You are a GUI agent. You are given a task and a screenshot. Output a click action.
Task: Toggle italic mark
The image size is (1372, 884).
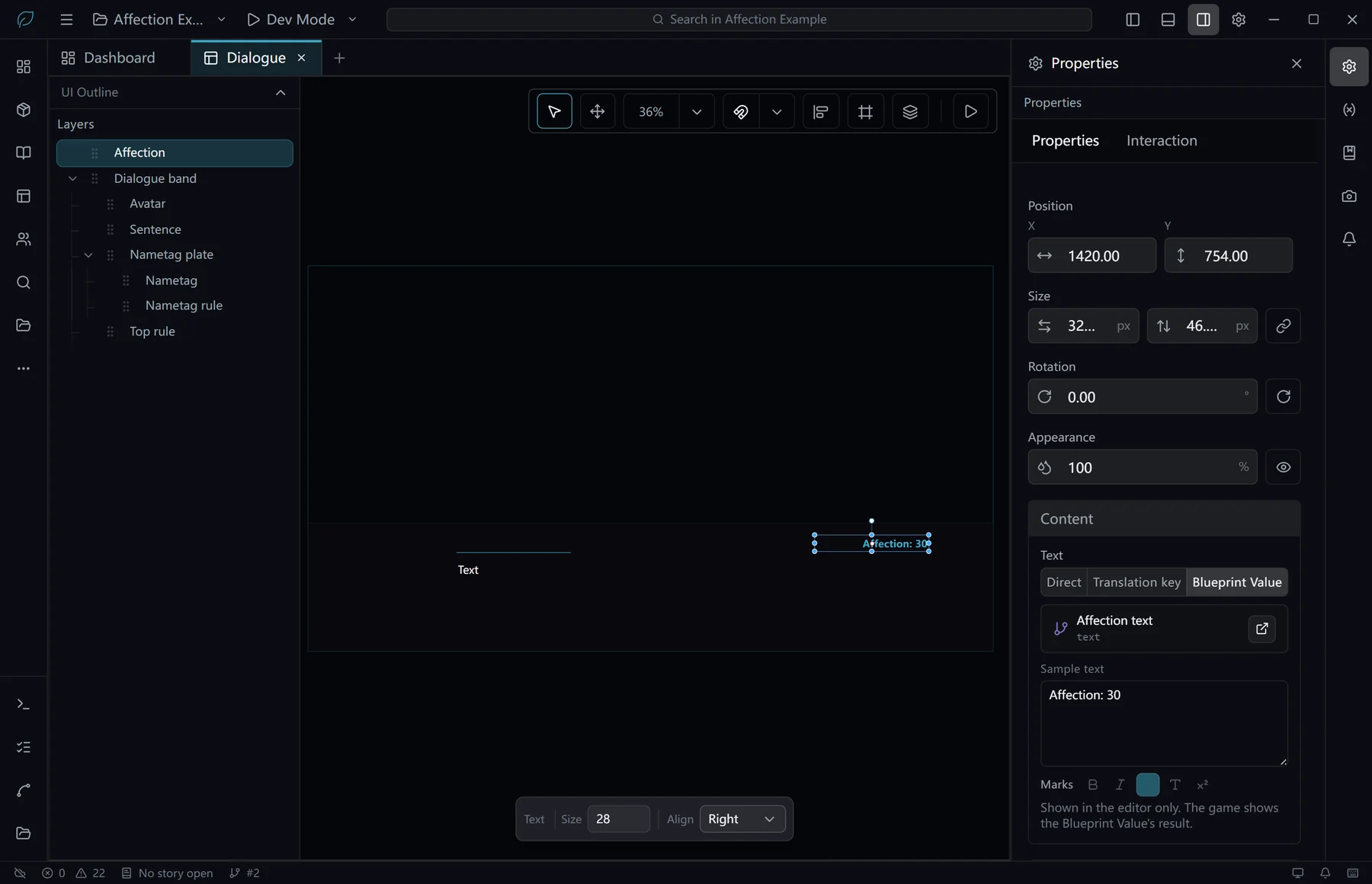(x=1120, y=785)
